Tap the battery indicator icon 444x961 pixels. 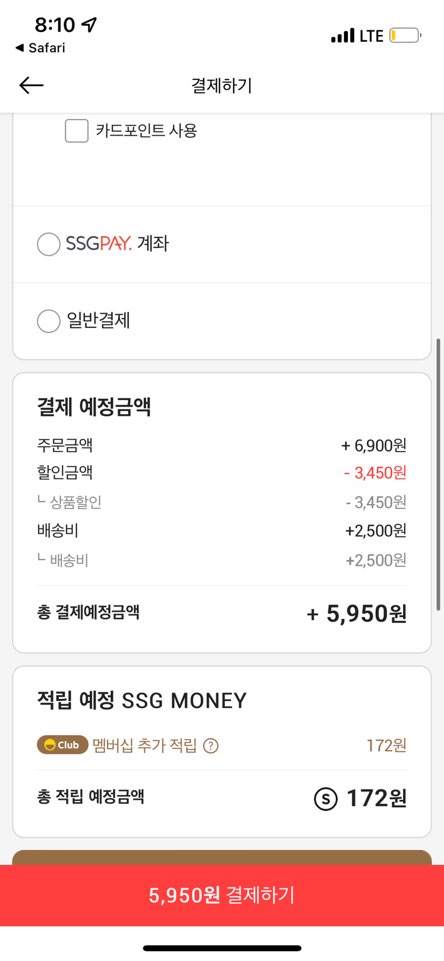405,36
